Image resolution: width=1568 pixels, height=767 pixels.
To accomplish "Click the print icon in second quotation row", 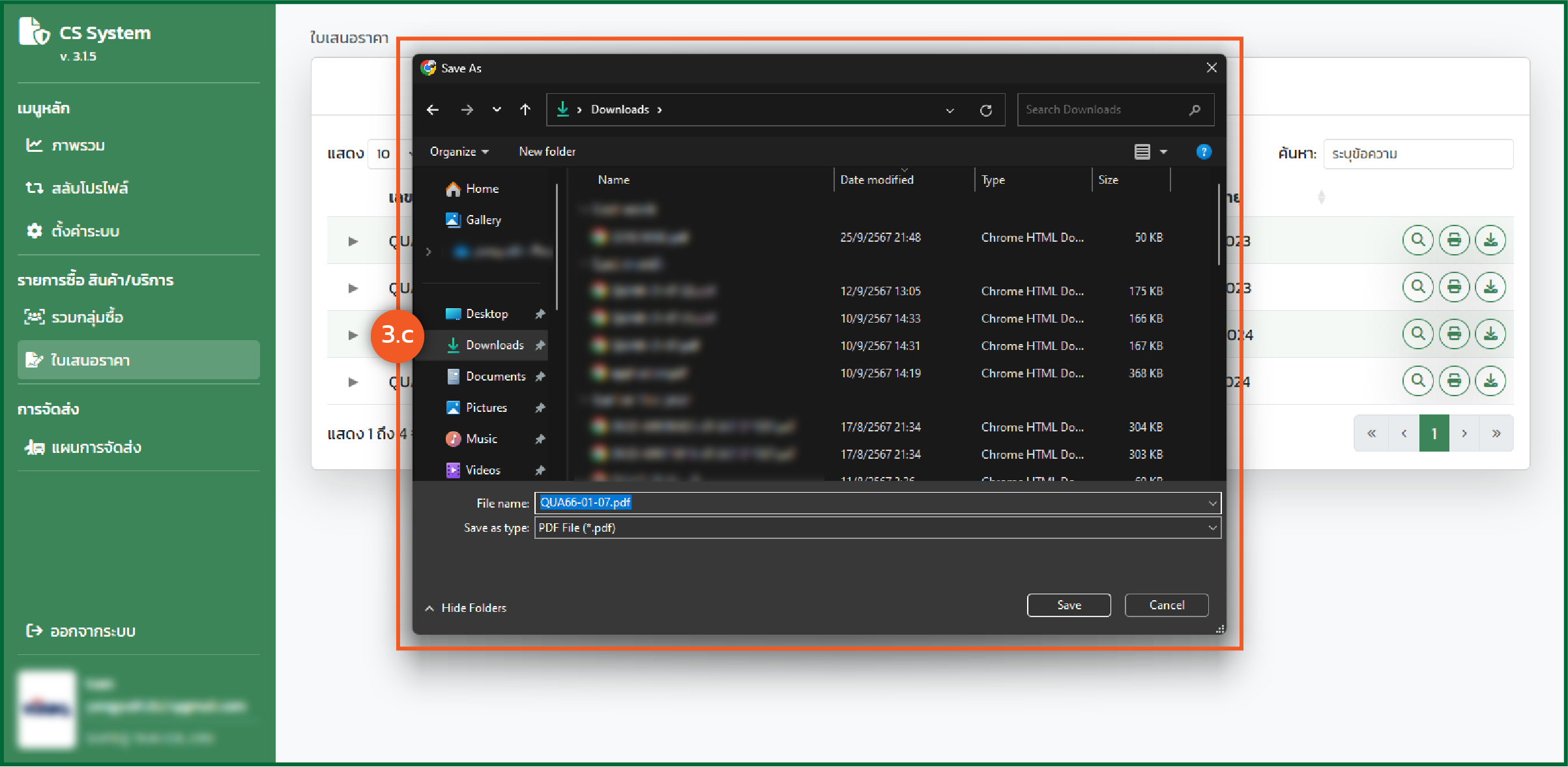I will (1454, 287).
